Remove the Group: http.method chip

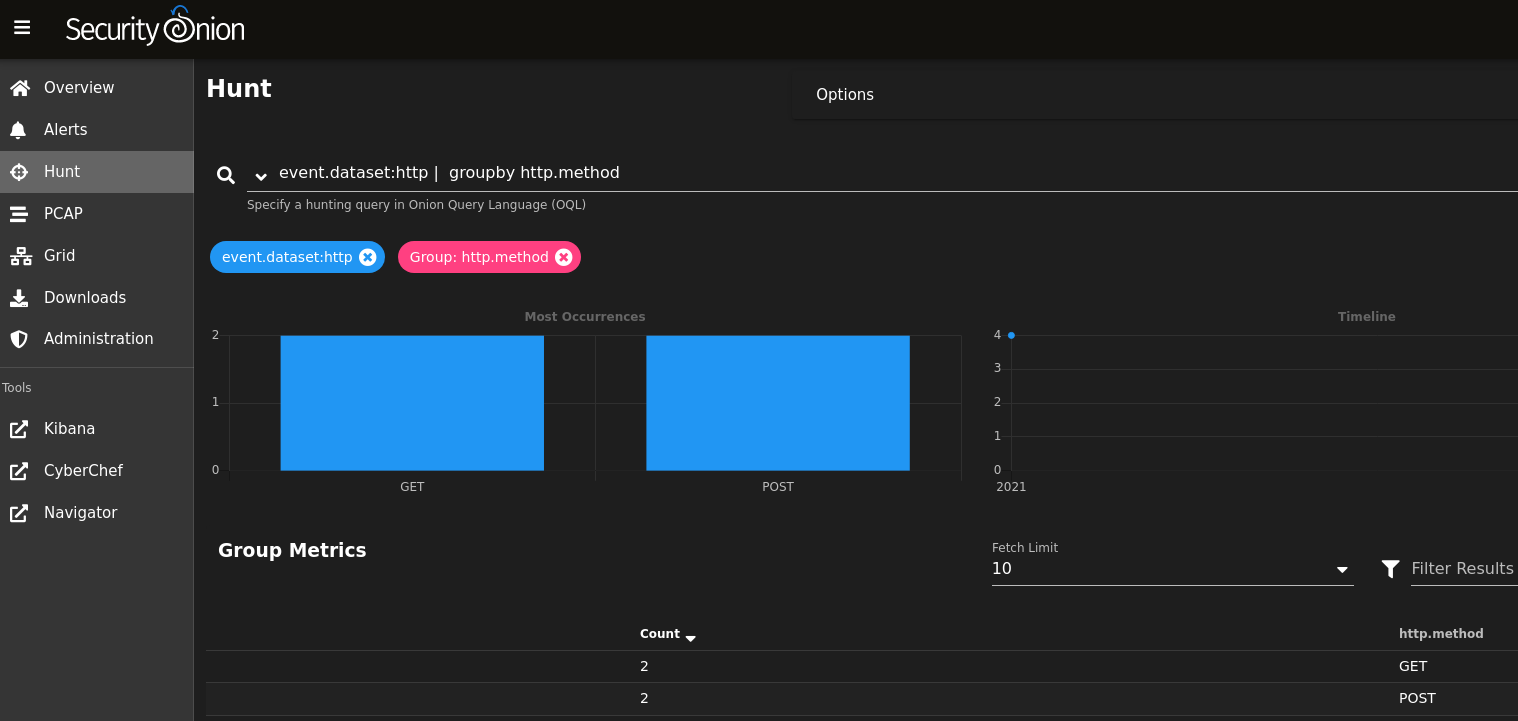point(563,257)
